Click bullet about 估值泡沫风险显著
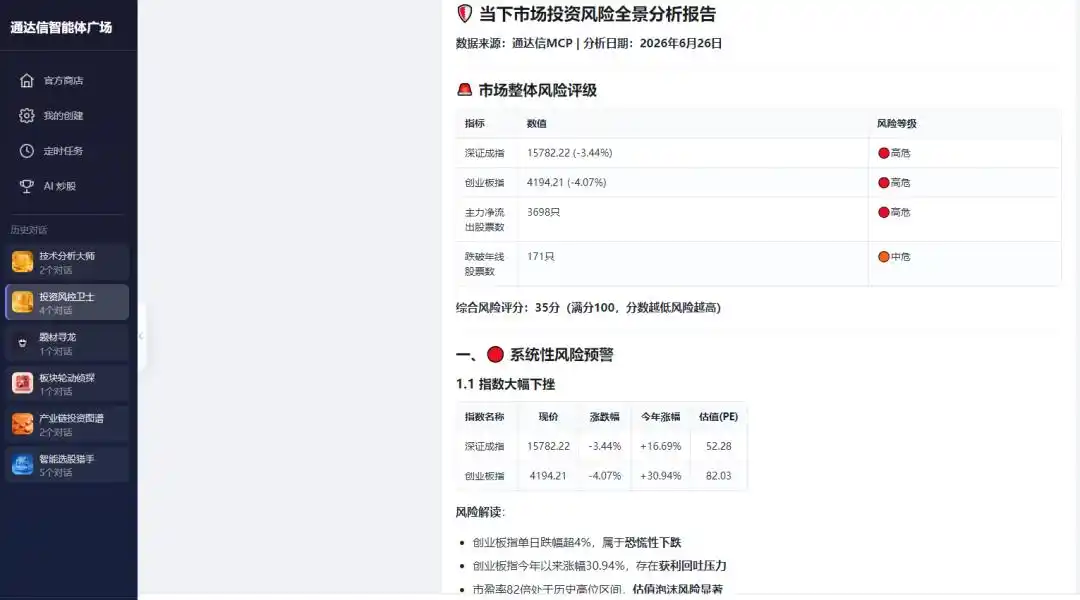Image resolution: width=1080 pixels, height=600 pixels. click(x=597, y=589)
